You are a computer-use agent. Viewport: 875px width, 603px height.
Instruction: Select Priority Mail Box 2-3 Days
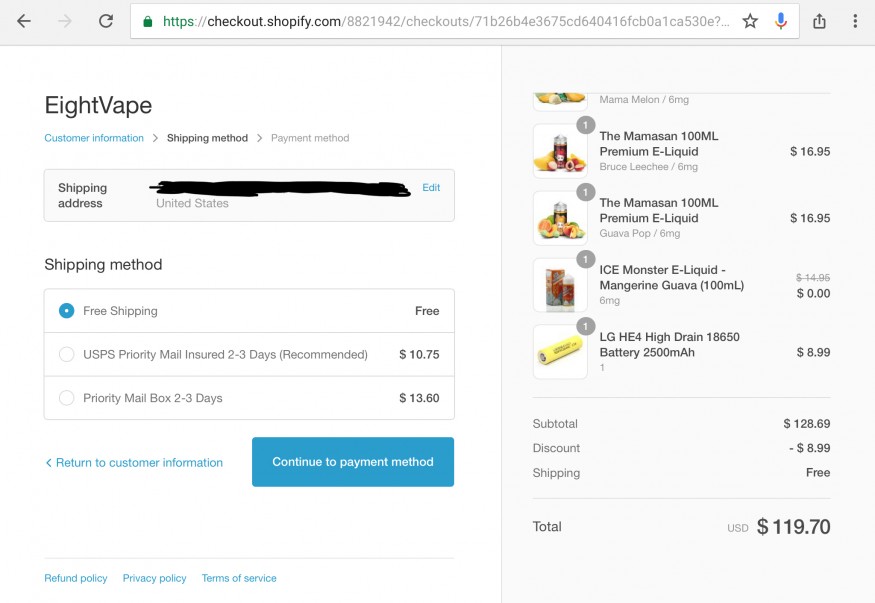click(66, 398)
